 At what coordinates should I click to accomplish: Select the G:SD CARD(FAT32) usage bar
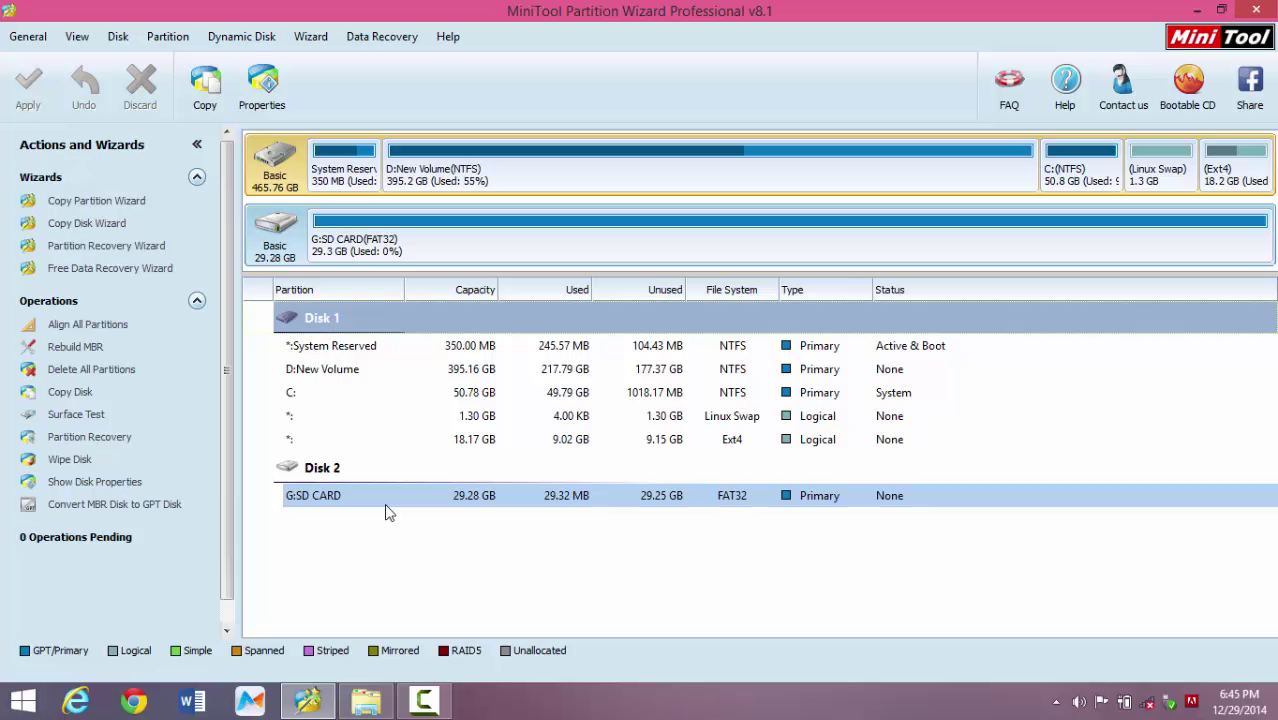tap(790, 221)
